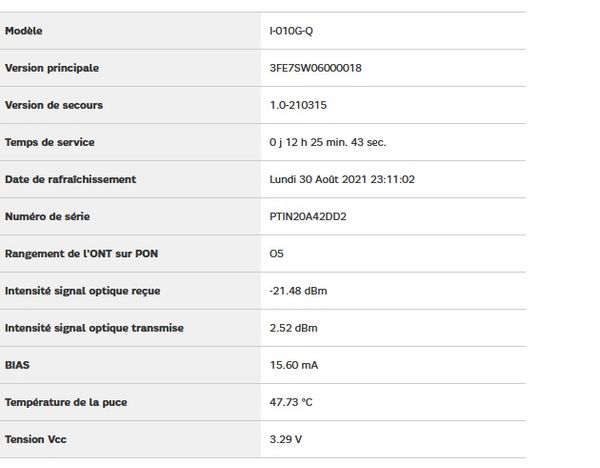Click the Version principale label
Screen dimensions: 600x468
pyautogui.click(x=52, y=68)
